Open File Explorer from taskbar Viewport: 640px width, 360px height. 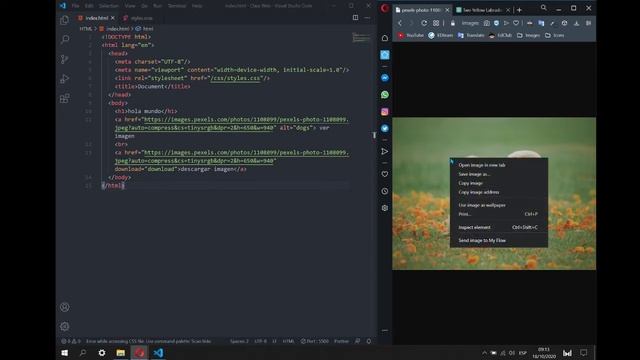tap(120, 353)
